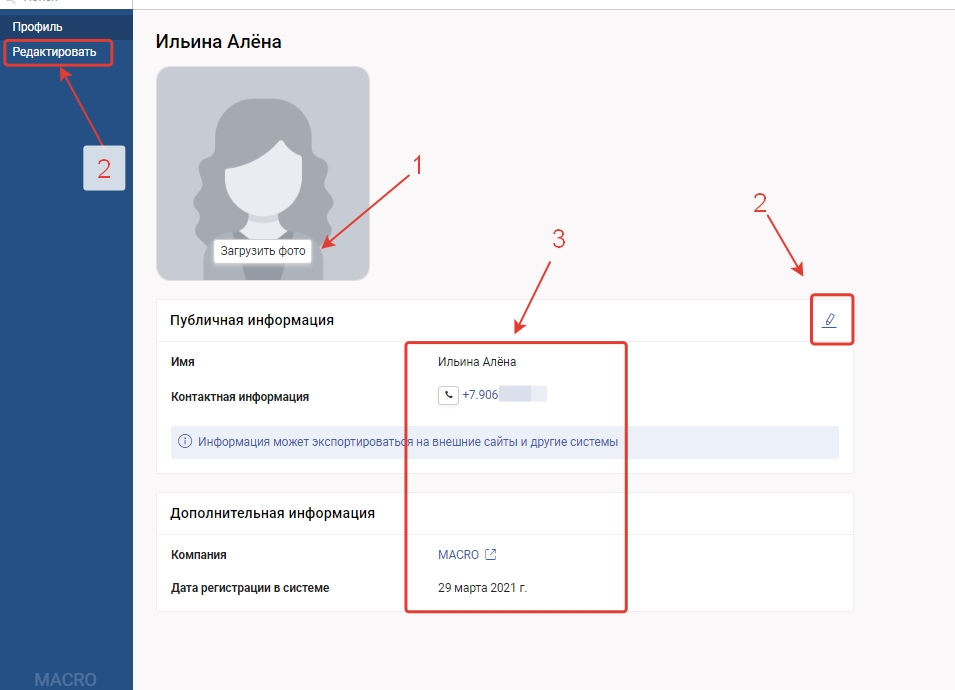Viewport: 955px width, 690px height.
Task: Click the info circle icon in the notice banner
Action: click(x=185, y=442)
